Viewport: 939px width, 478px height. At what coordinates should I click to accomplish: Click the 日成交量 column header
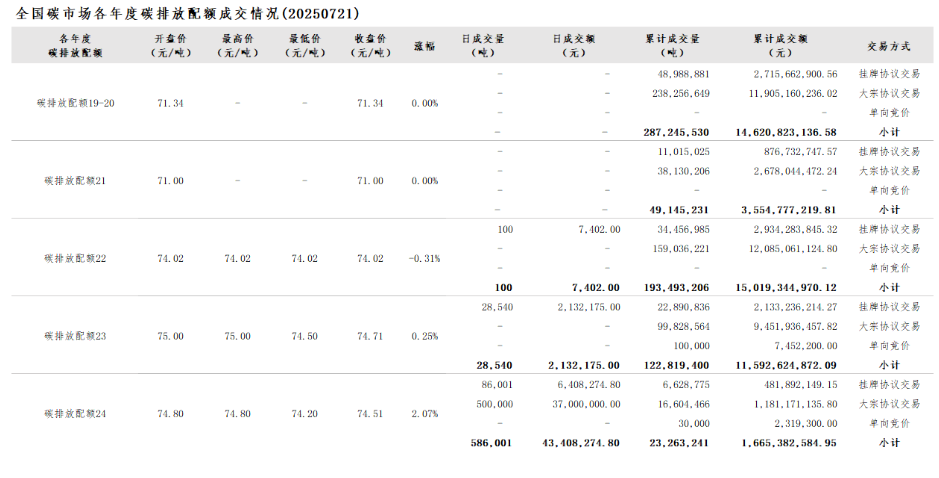point(483,45)
